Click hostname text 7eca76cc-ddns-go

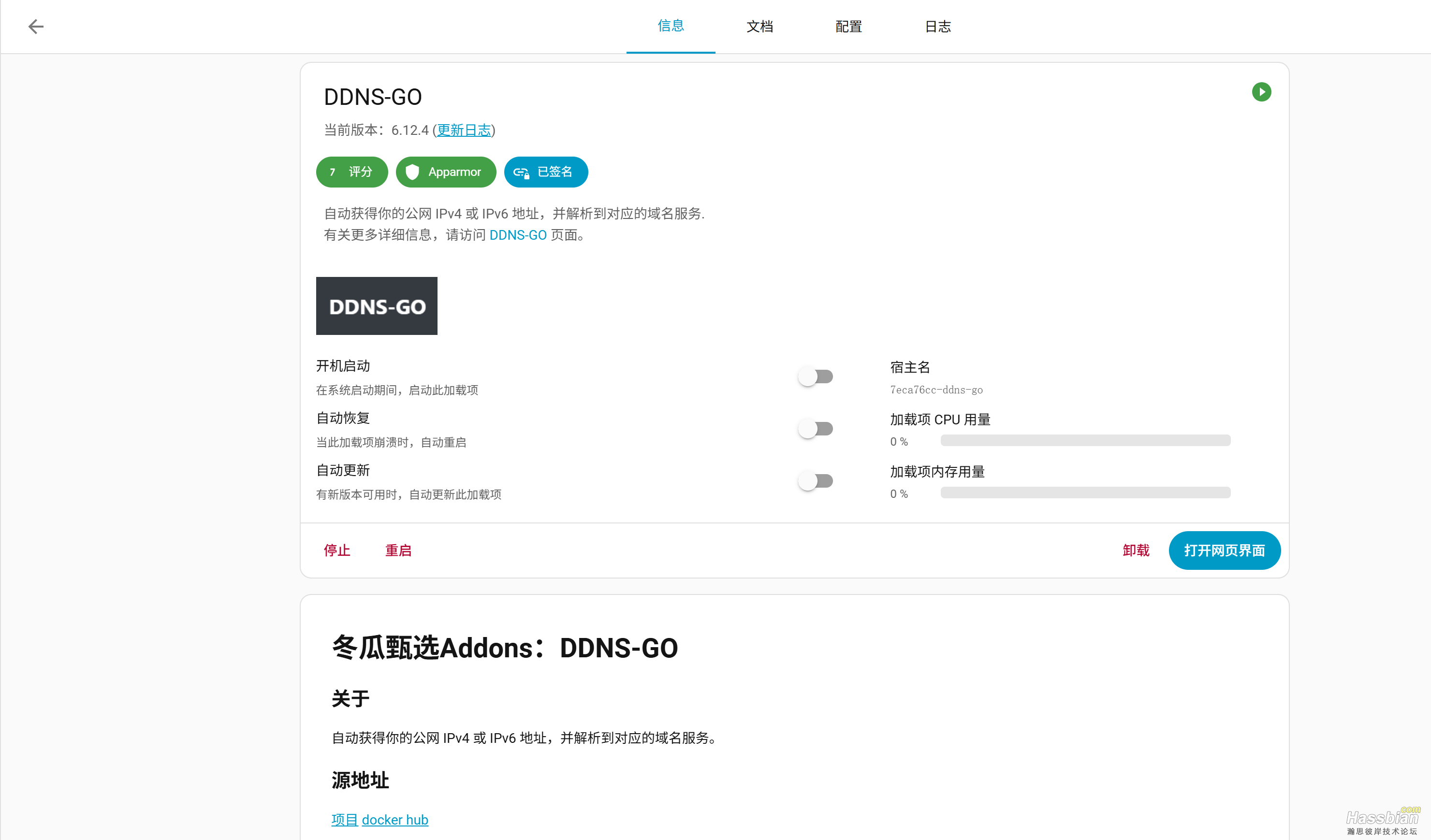tap(936, 390)
